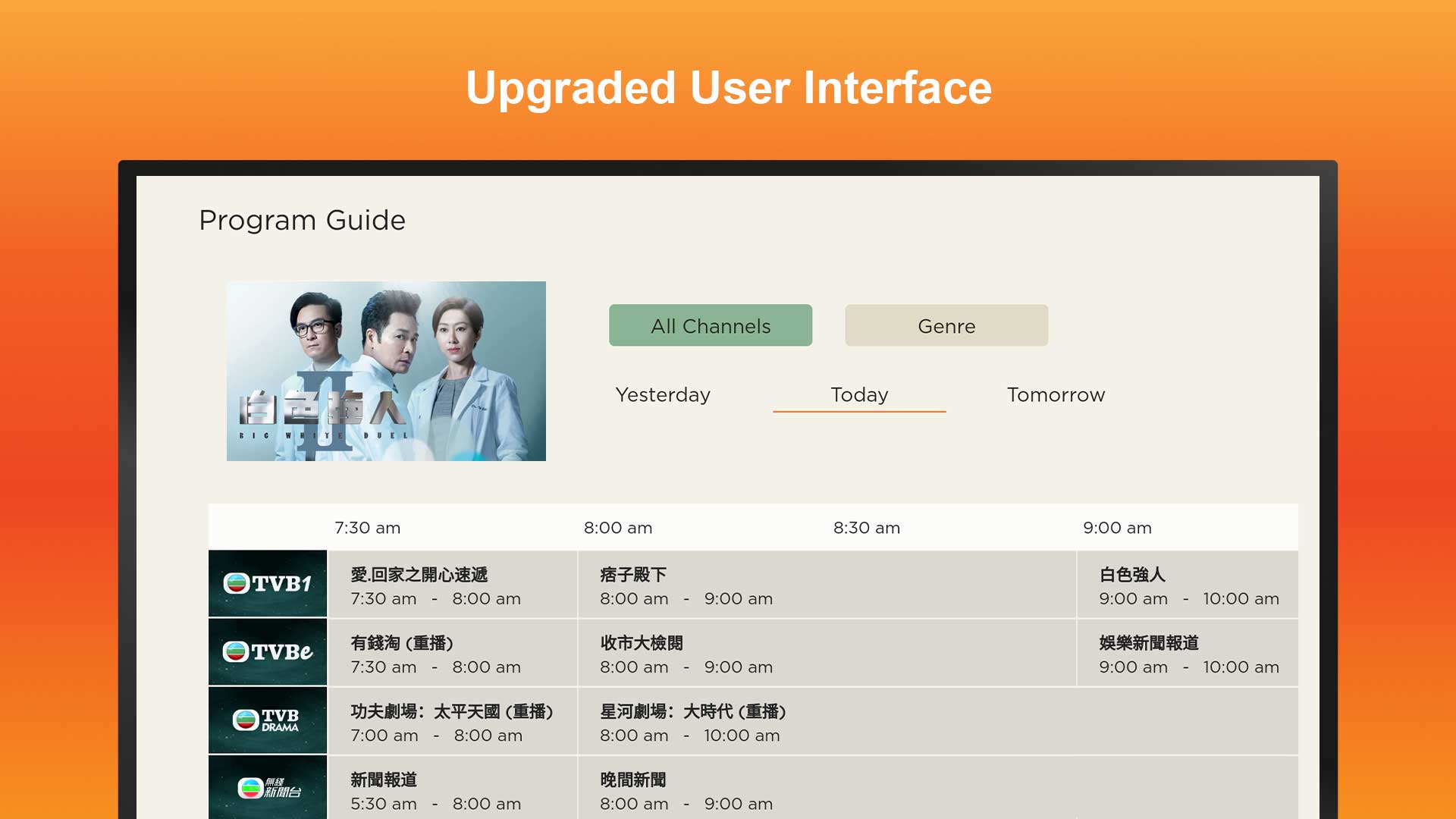Select the TVB News channel logo
1456x819 pixels.
pos(268,787)
